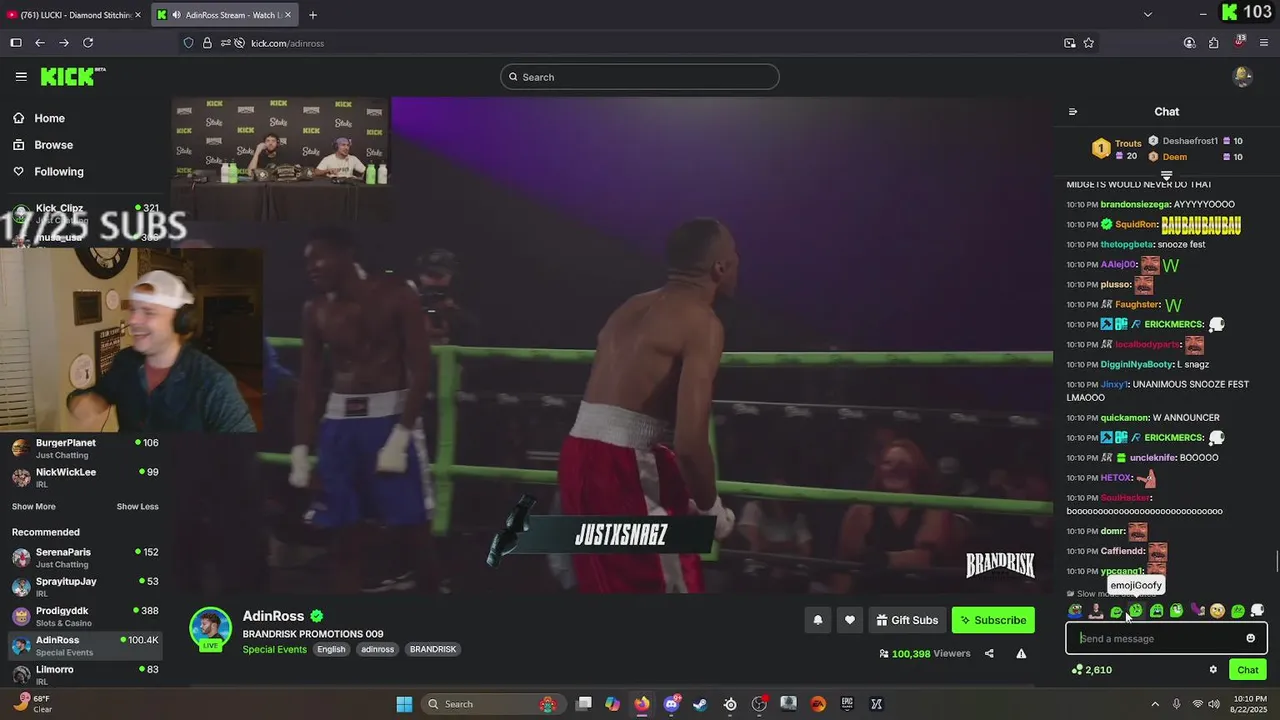
Task: Show hidden system tray icons
Action: pyautogui.click(x=1155, y=704)
